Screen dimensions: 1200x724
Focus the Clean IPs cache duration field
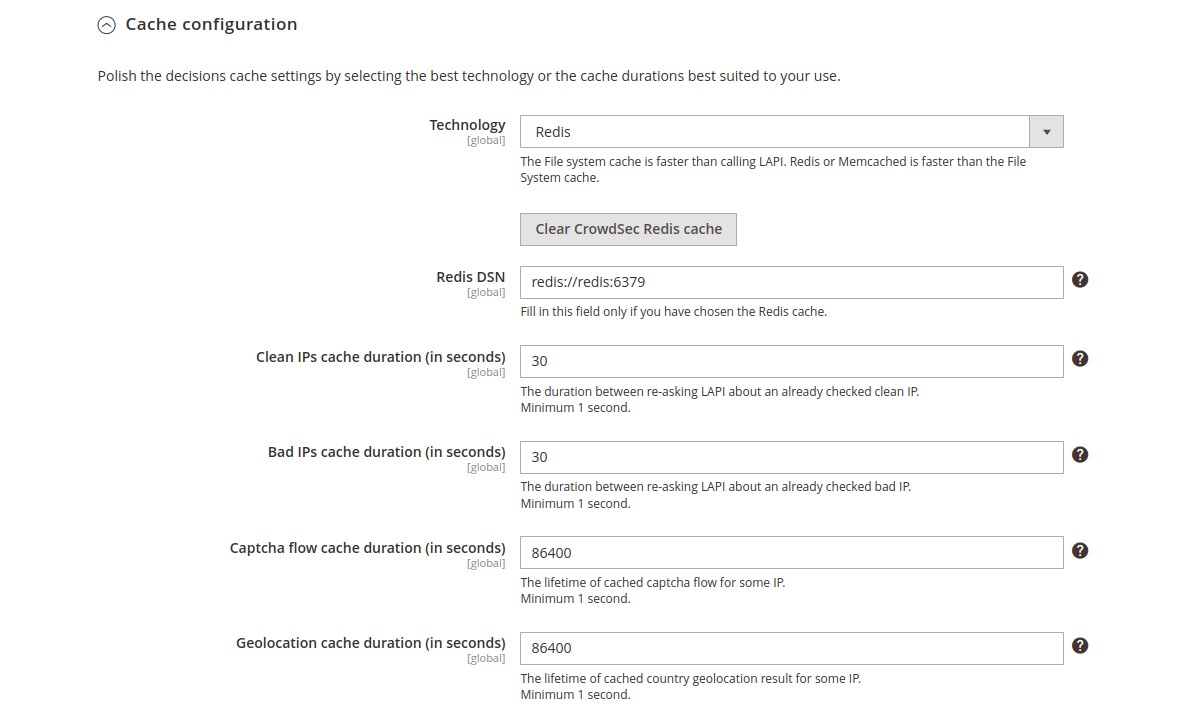791,361
